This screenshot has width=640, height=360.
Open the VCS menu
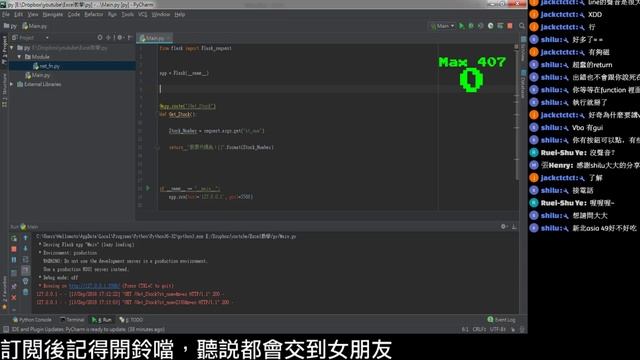point(142,14)
